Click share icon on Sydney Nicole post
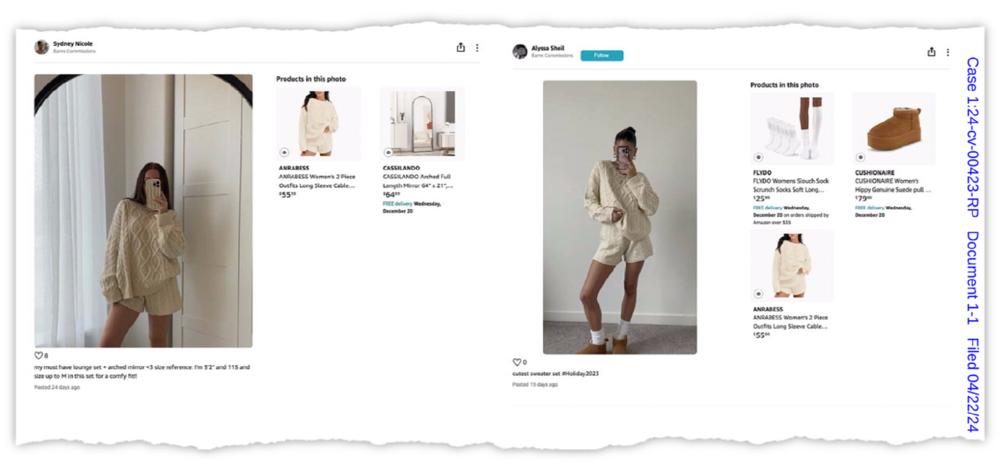This screenshot has height=465, width=1000. [460, 47]
